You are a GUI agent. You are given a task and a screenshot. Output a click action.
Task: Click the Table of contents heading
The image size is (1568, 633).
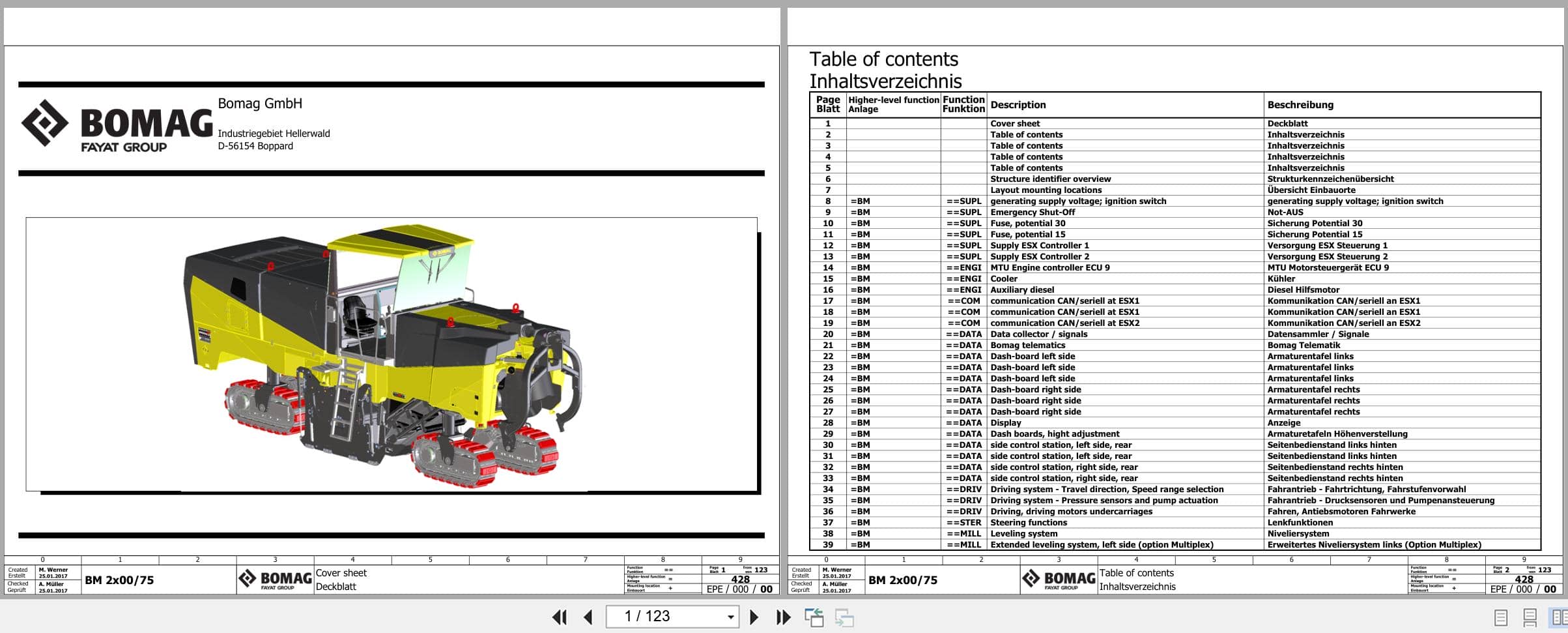884,59
